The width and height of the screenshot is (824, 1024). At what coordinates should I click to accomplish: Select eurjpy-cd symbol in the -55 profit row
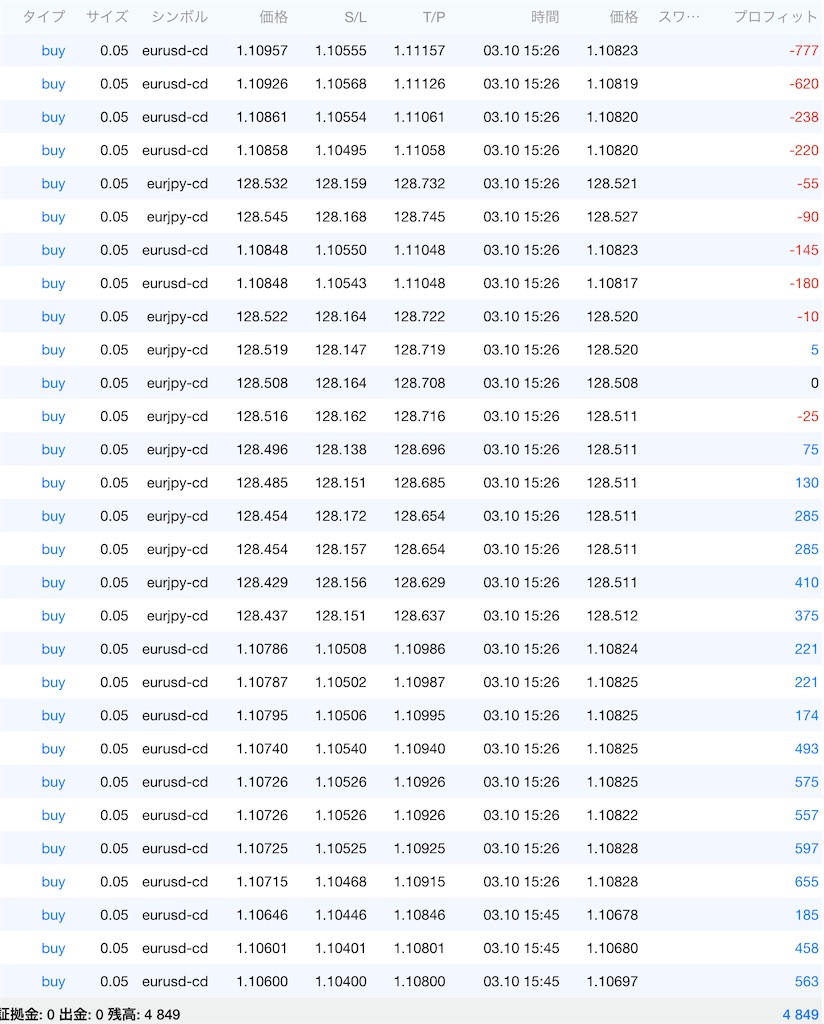pyautogui.click(x=178, y=184)
